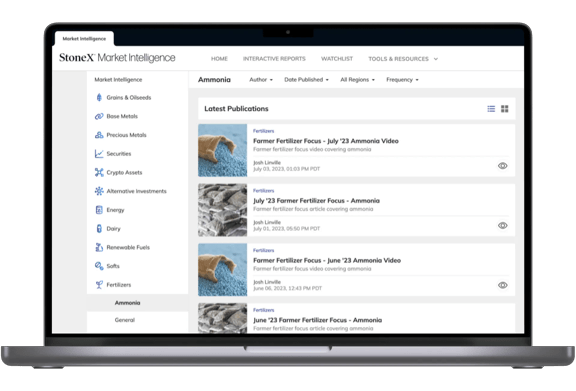Open the Grains & Oilseeds icon

point(99,97)
